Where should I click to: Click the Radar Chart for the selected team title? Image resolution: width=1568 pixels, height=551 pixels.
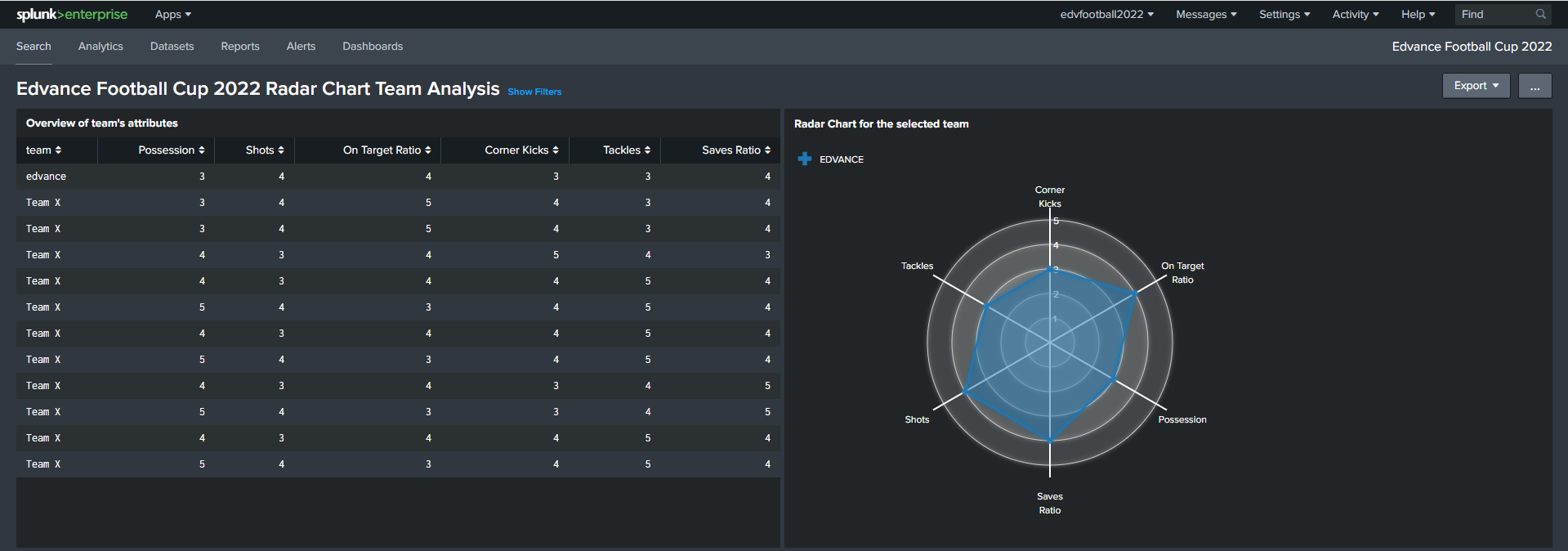tap(882, 124)
